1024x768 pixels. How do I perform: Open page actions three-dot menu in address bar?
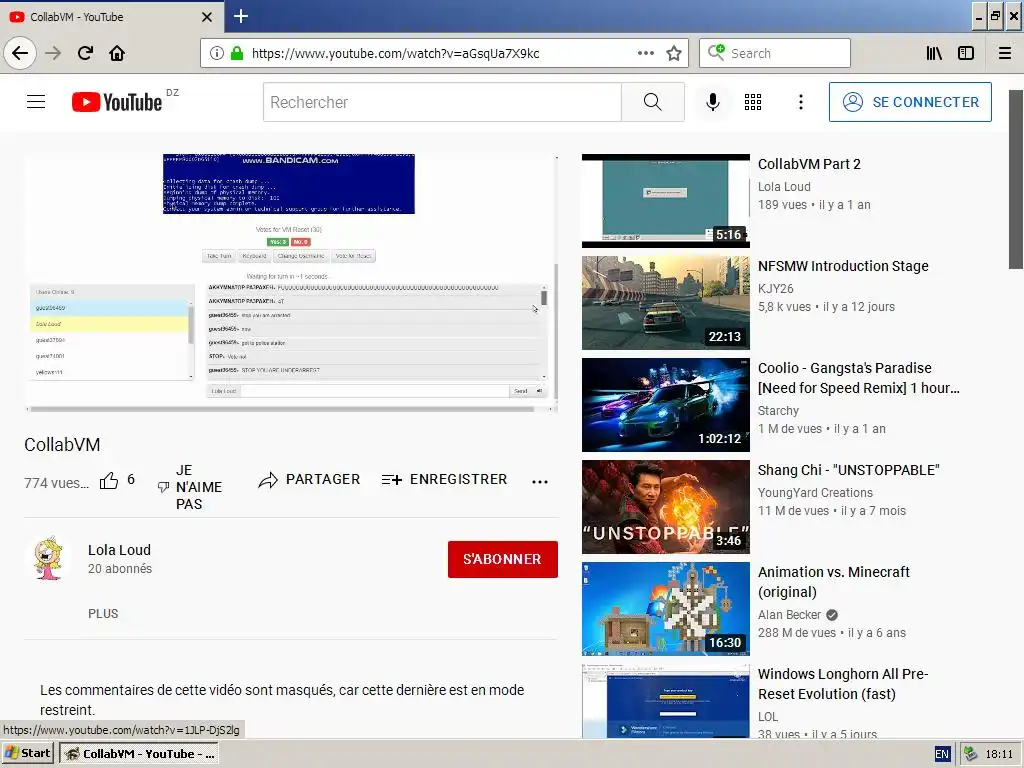(x=646, y=53)
